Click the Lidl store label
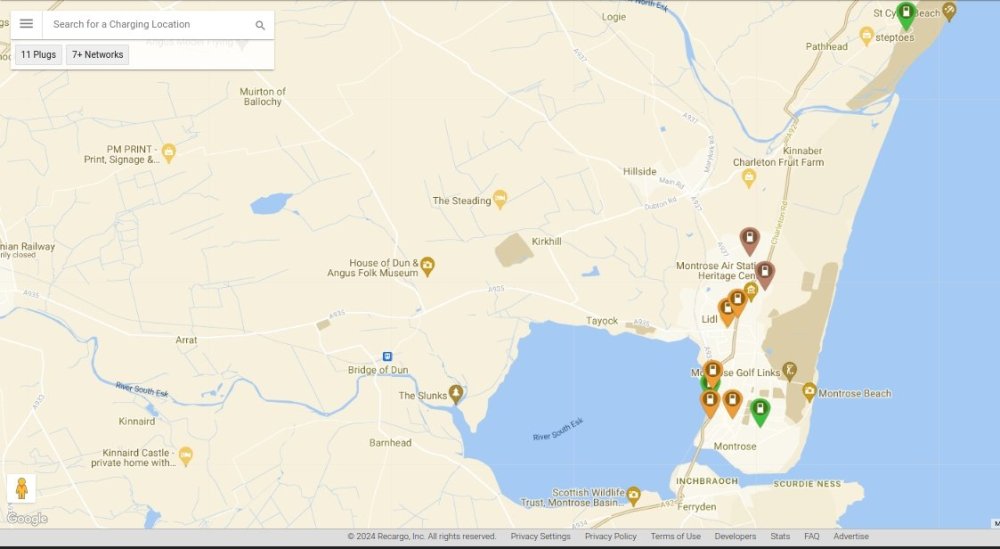 pyautogui.click(x=709, y=319)
